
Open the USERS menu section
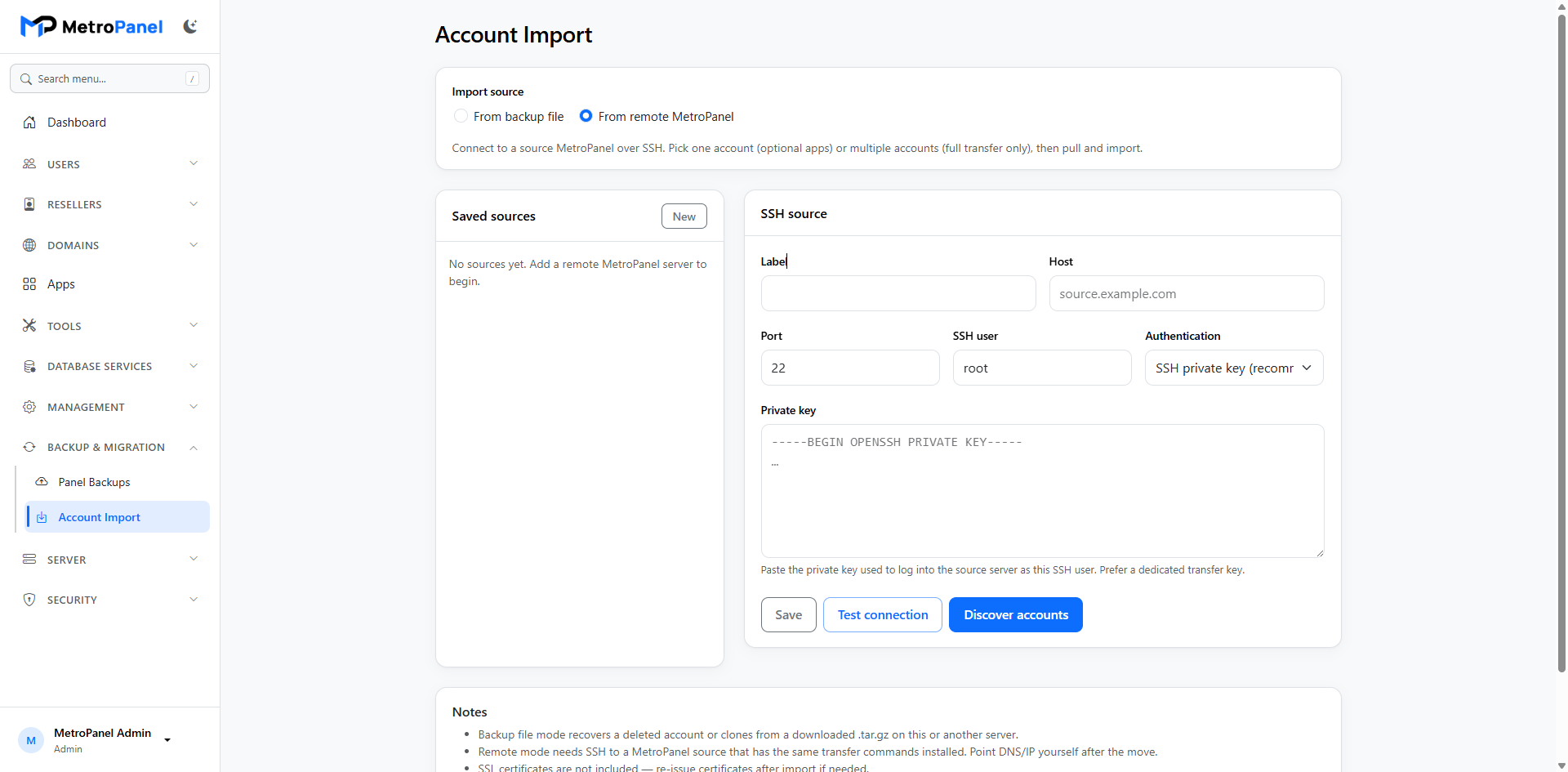pos(109,164)
